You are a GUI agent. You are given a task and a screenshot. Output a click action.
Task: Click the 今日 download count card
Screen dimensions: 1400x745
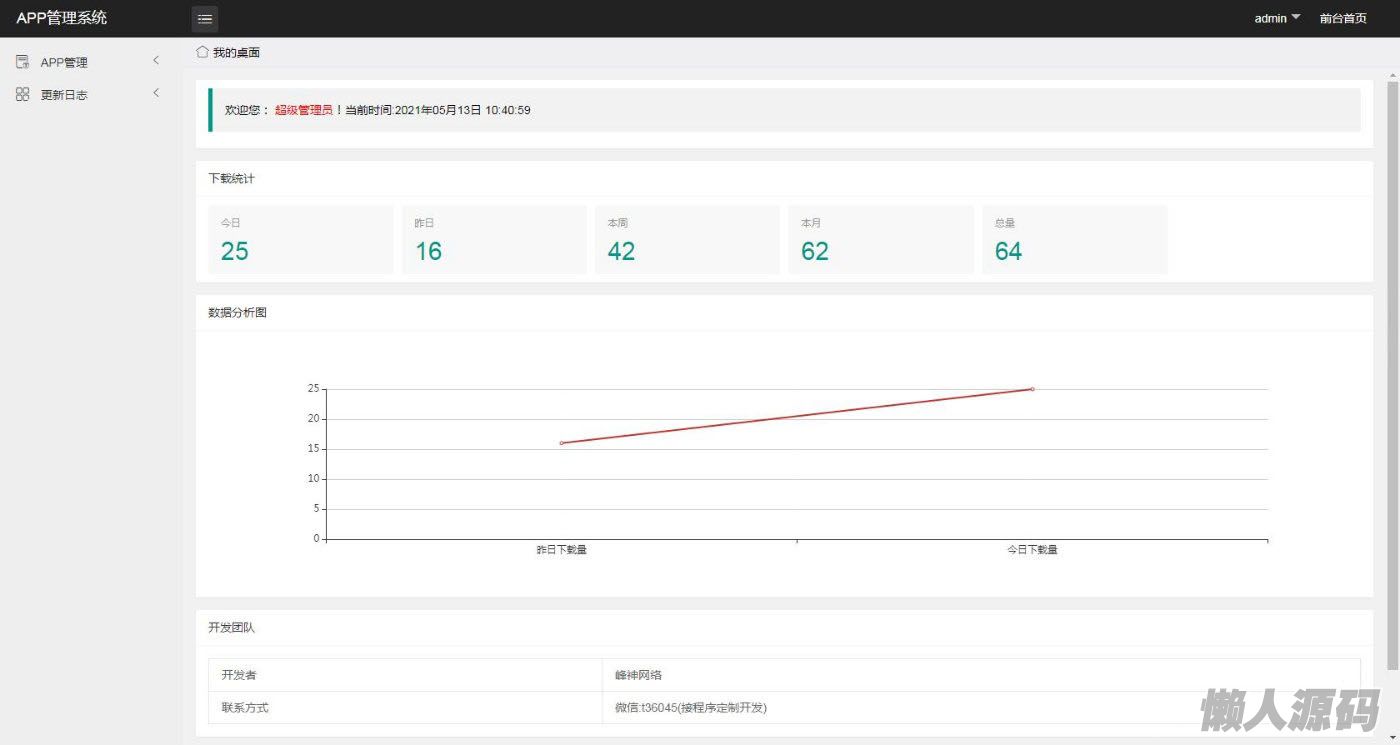[300, 240]
